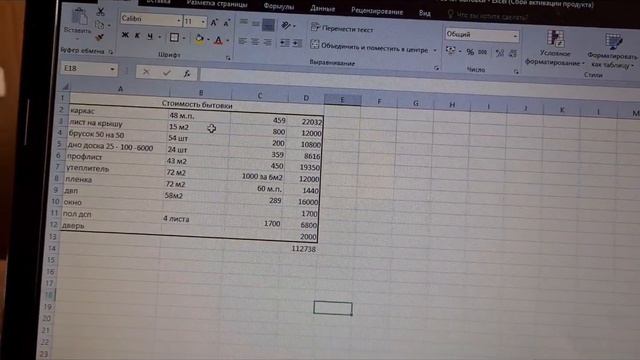Open the font size 11 dropdown
640x360 pixels.
pyautogui.click(x=203, y=21)
